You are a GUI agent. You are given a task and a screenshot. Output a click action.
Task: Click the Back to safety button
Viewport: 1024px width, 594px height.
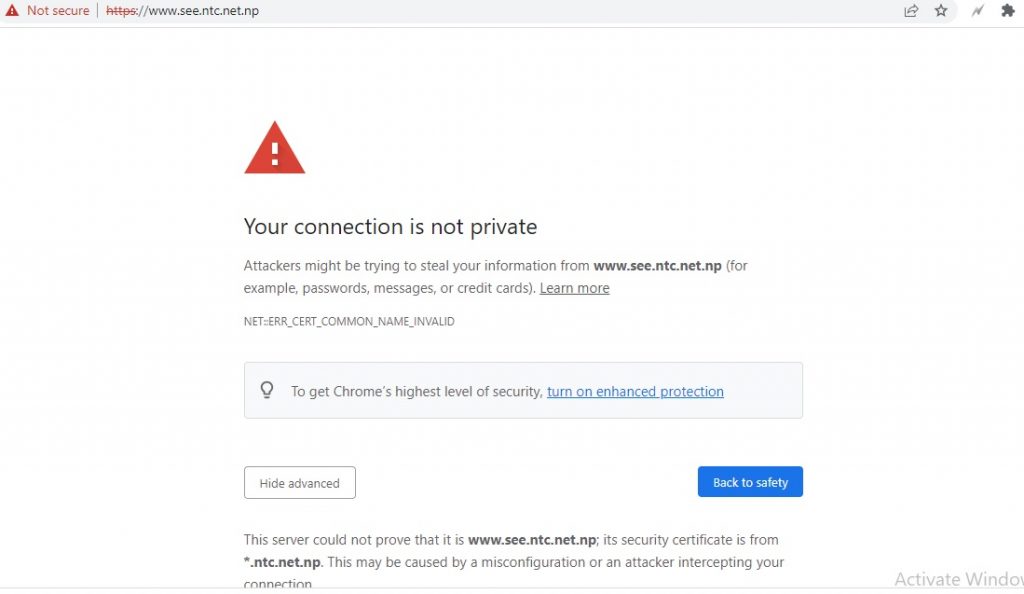(x=750, y=482)
